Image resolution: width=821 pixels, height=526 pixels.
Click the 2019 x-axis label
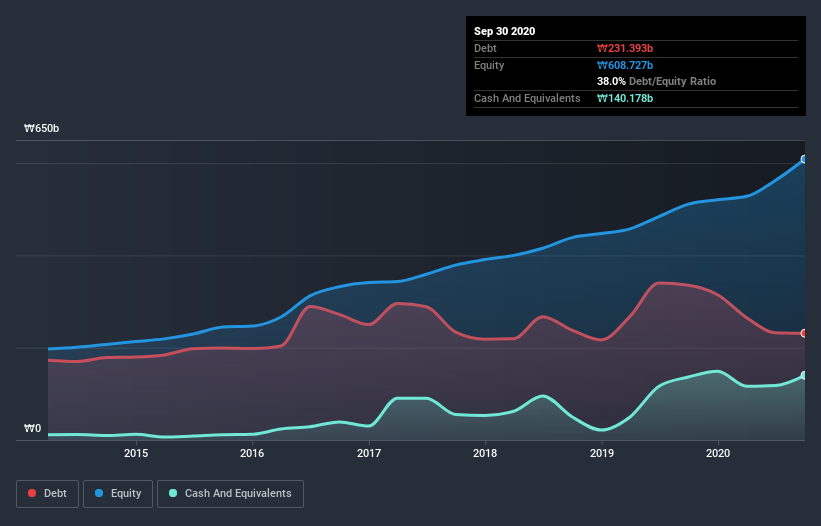(602, 453)
